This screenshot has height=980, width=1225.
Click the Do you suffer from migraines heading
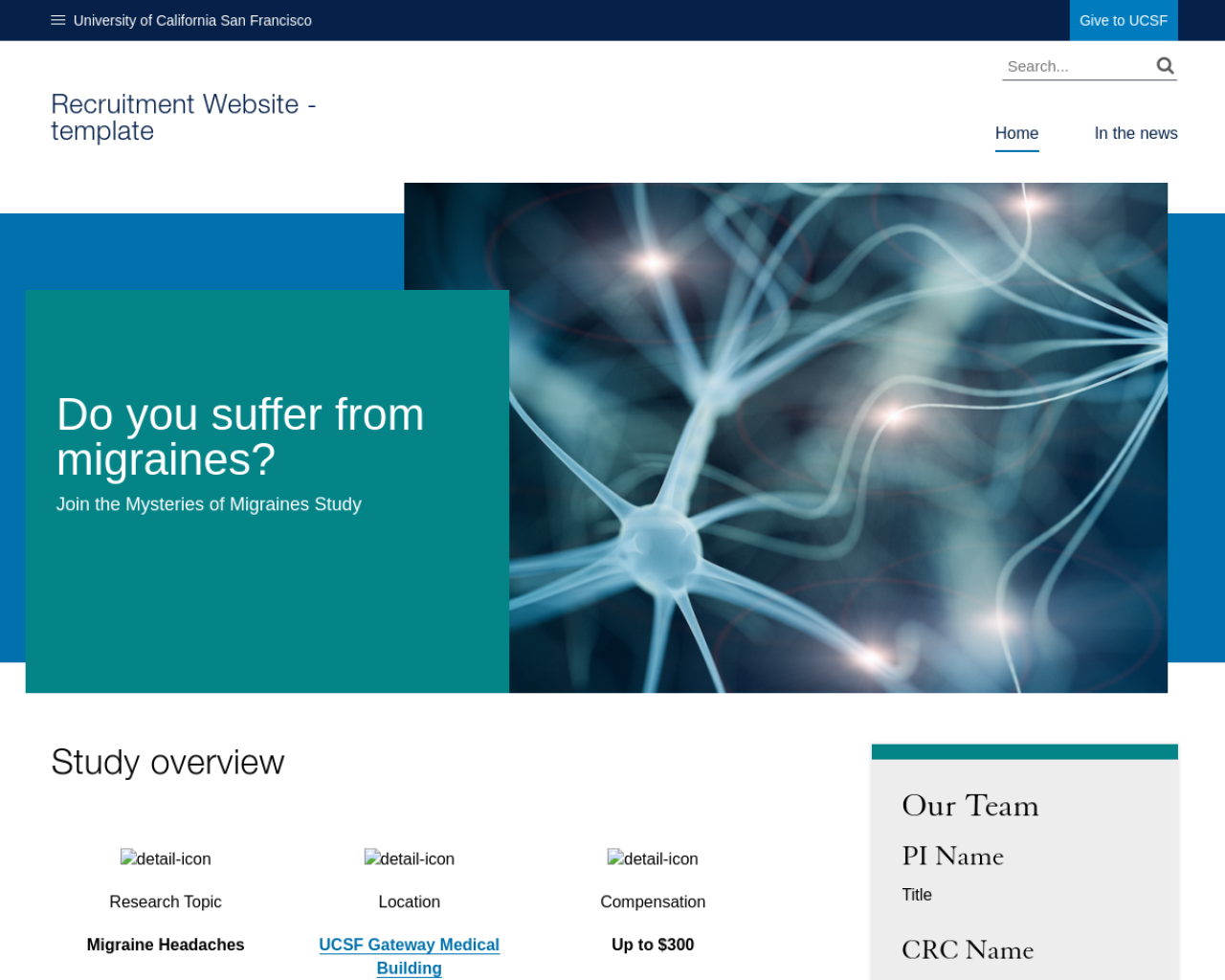tap(240, 436)
